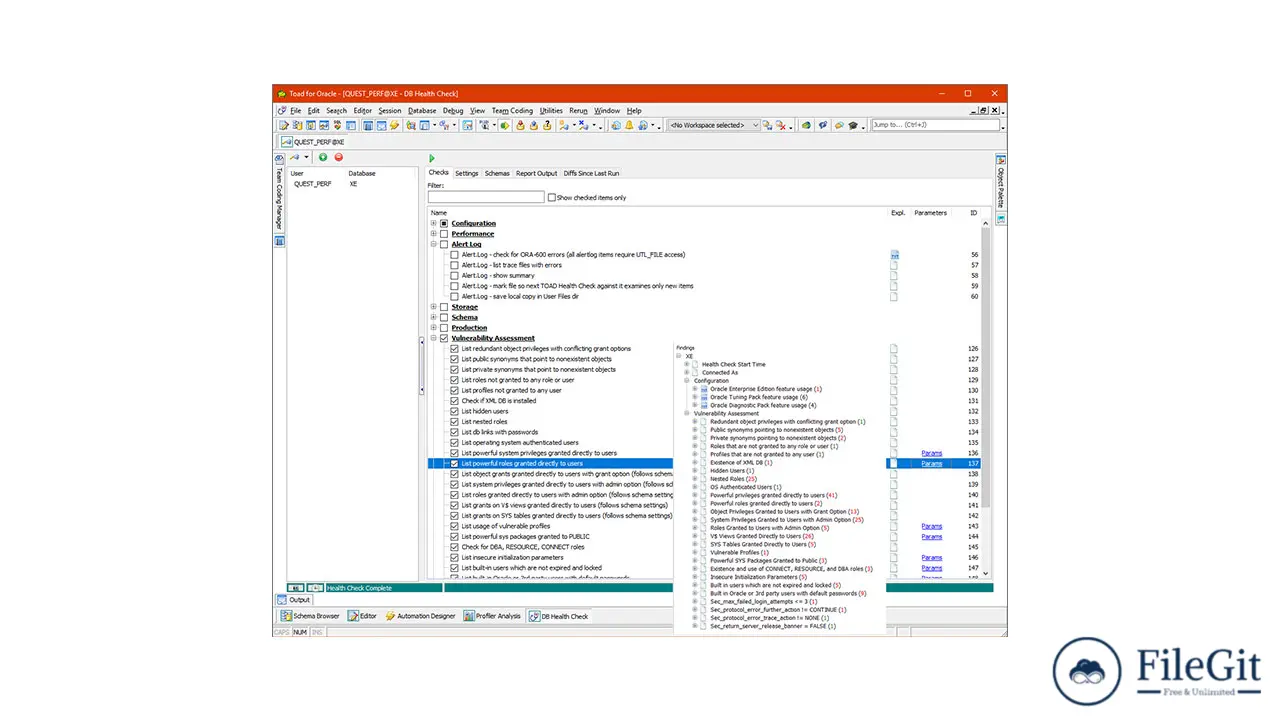Click Params link for row 146
Screen dimensions: 1280x720
click(932, 557)
